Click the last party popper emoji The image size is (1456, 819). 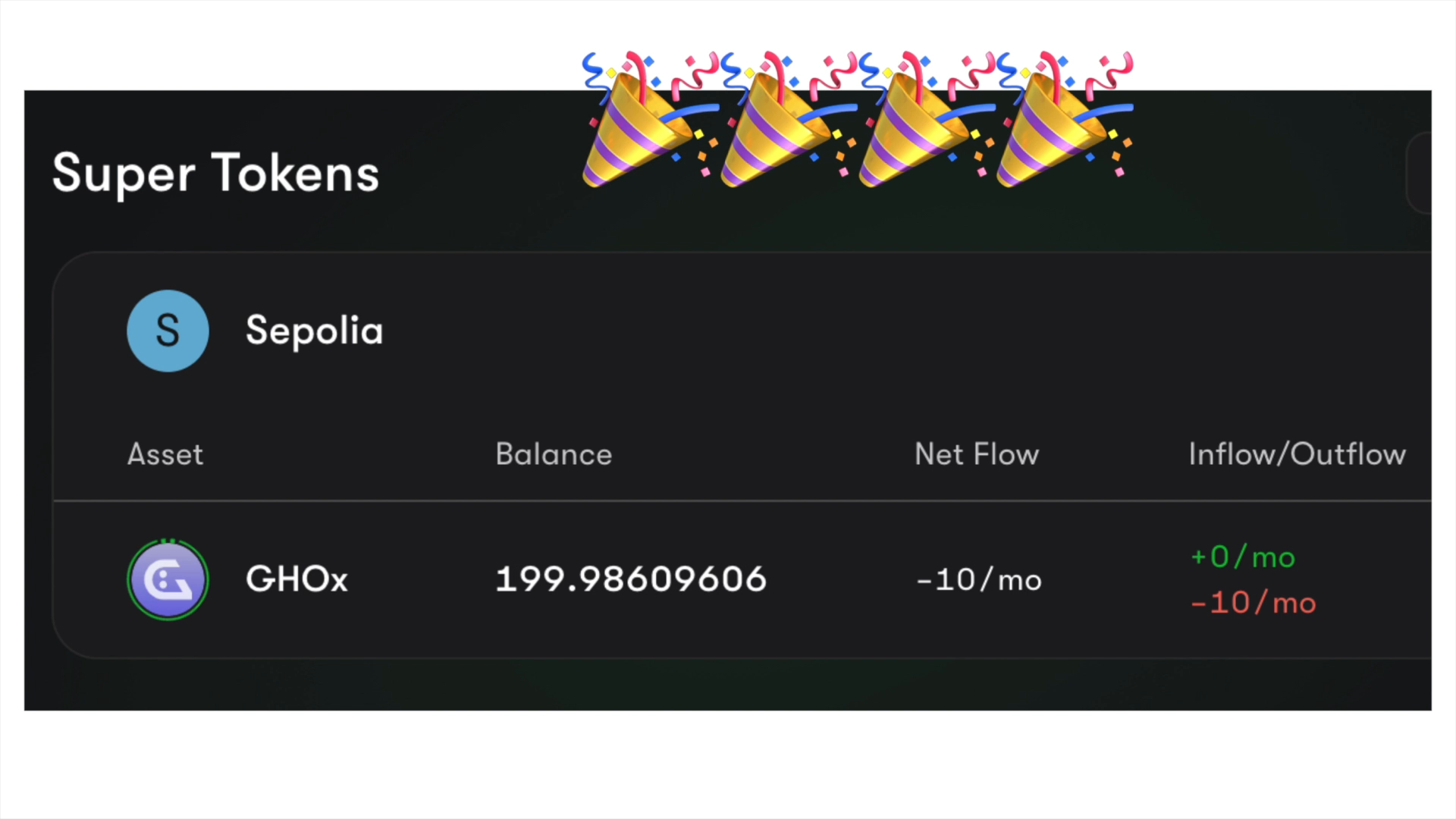point(1065,119)
